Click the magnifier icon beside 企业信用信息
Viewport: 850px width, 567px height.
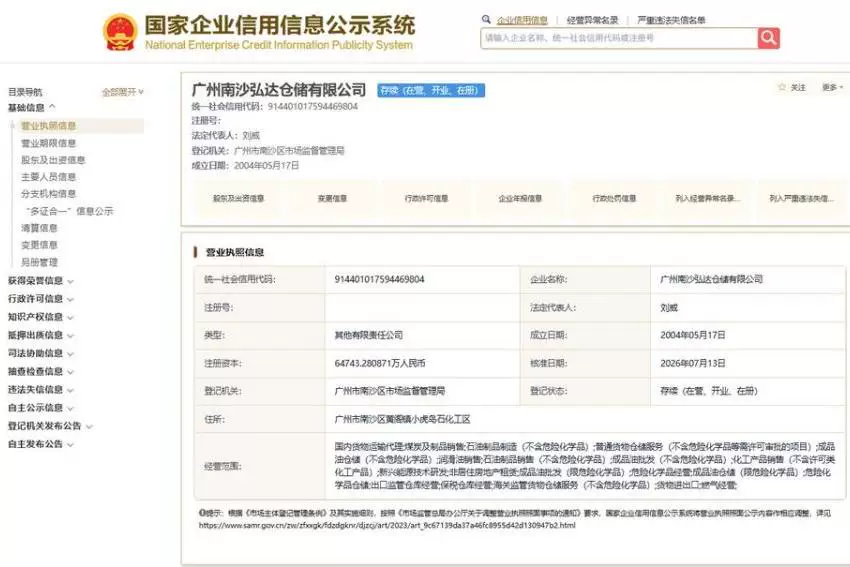coord(486,20)
